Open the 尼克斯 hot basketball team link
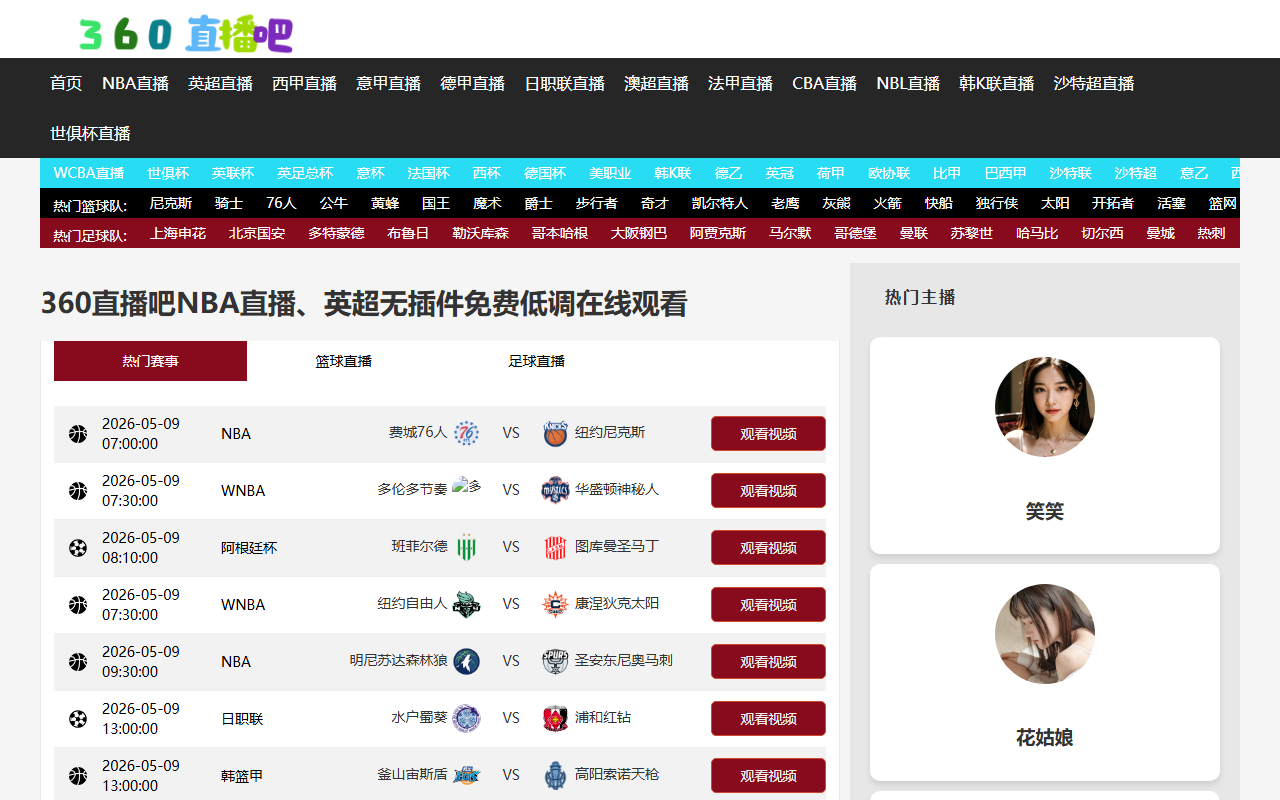 [x=171, y=203]
